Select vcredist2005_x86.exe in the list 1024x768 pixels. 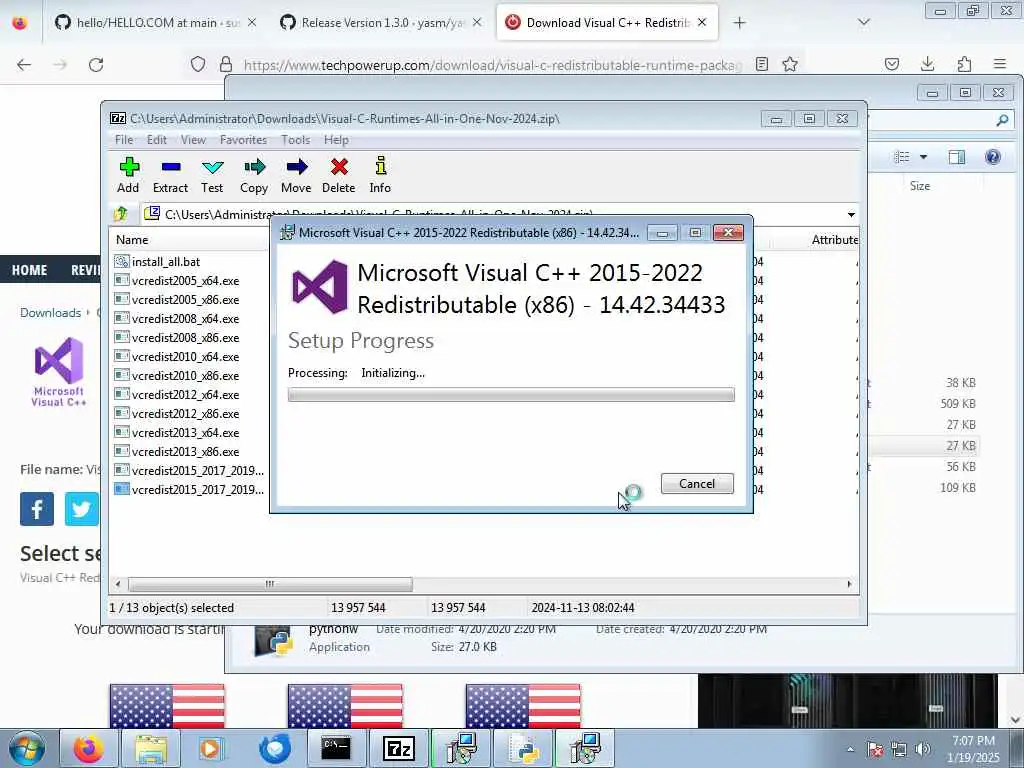[x=185, y=299]
